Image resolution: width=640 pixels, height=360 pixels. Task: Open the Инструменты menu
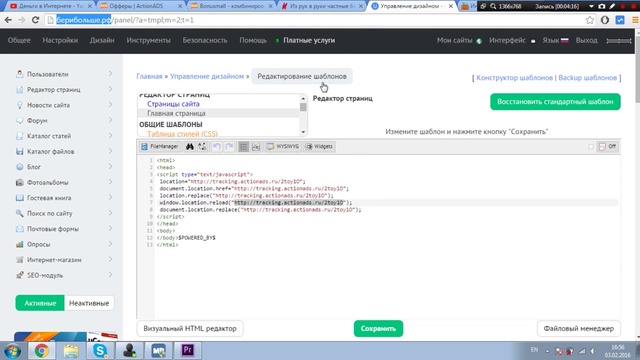tap(148, 40)
